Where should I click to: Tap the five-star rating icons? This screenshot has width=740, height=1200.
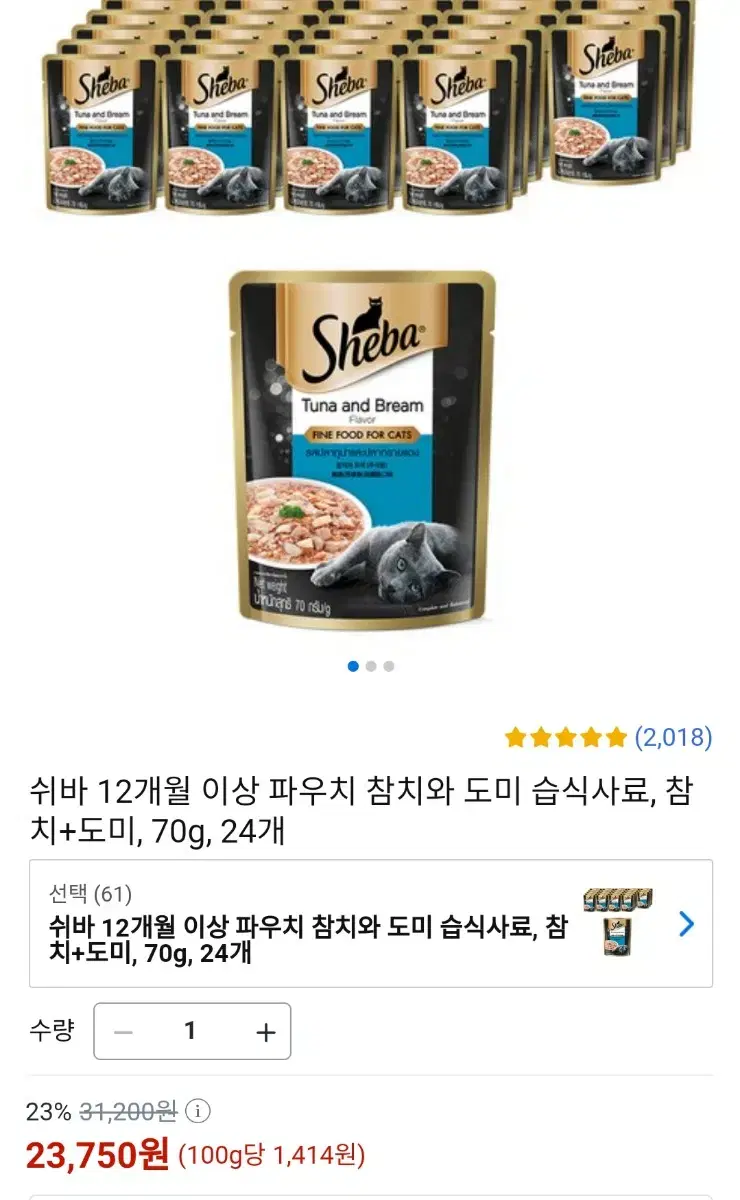coord(566,738)
